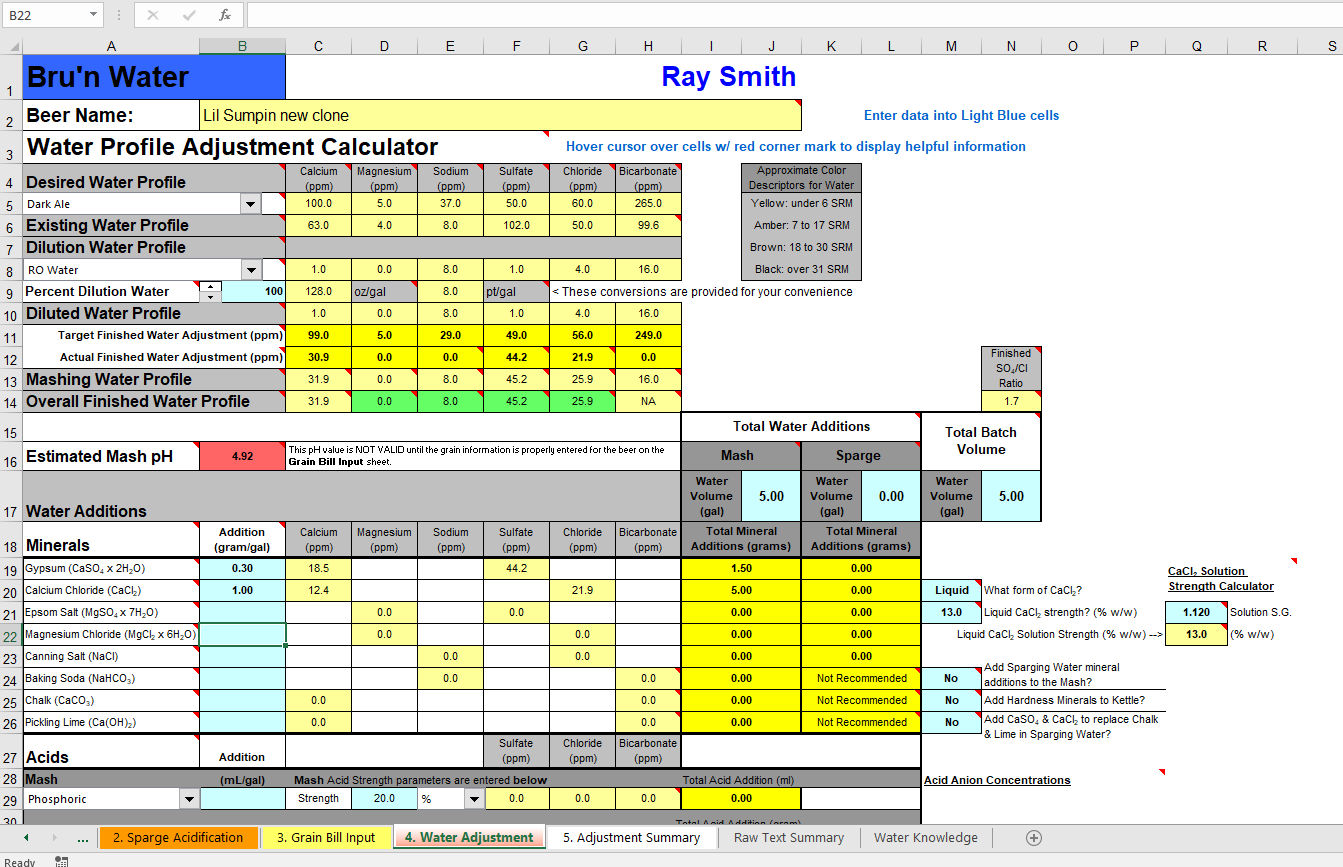Click the CaCl2 Solution Strength Calculator heading
Screen dimensions: 1343x867
[x=1221, y=579]
